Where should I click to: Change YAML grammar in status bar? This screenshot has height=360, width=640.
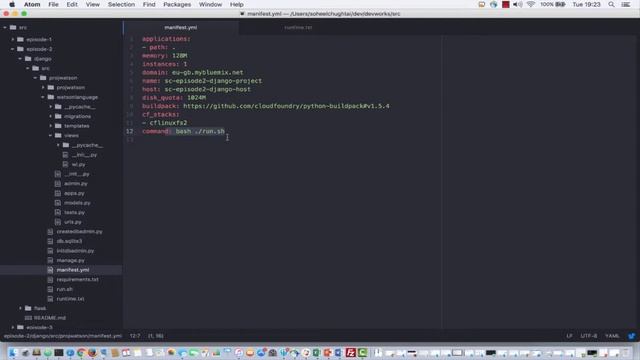tap(612, 336)
